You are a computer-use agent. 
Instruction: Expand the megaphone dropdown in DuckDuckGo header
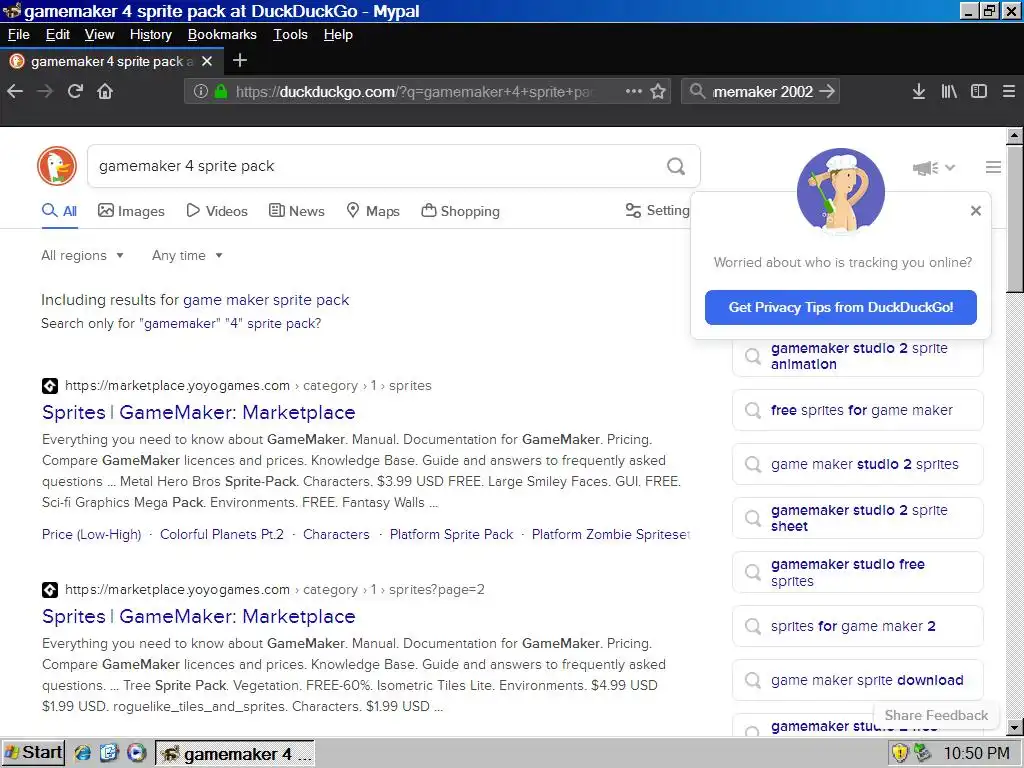tap(934, 168)
